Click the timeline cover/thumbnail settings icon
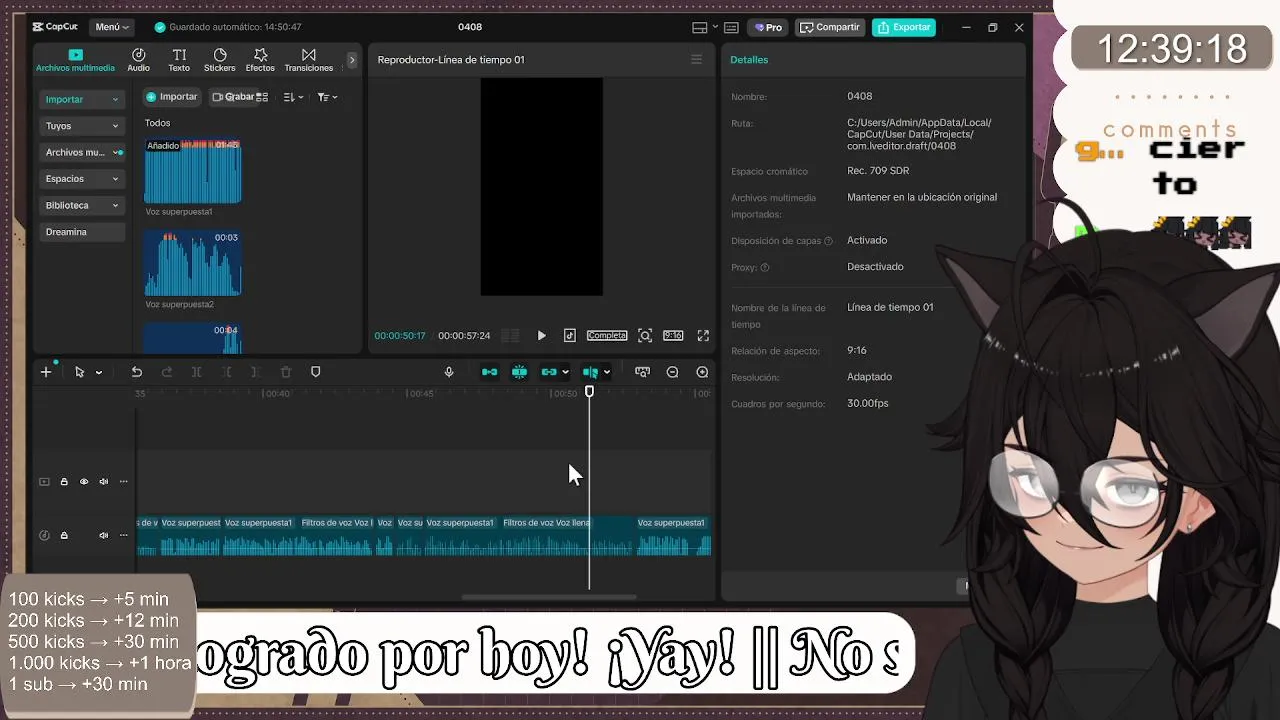The image size is (1280, 720). [642, 372]
